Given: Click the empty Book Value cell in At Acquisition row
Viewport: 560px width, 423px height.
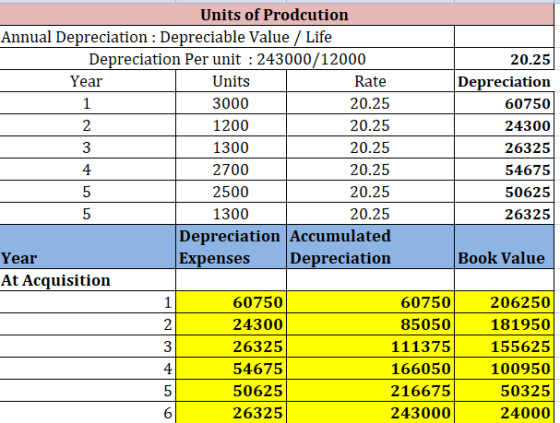Looking at the screenshot, I should (x=504, y=280).
